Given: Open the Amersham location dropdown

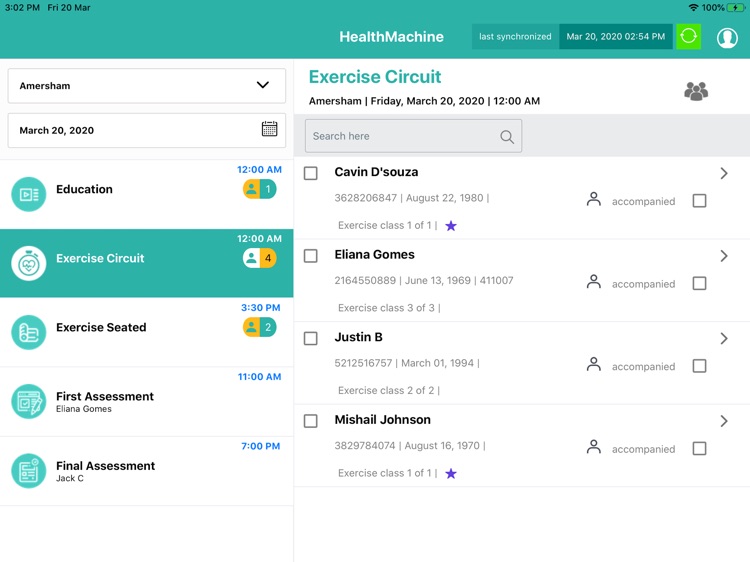Looking at the screenshot, I should pyautogui.click(x=147, y=86).
